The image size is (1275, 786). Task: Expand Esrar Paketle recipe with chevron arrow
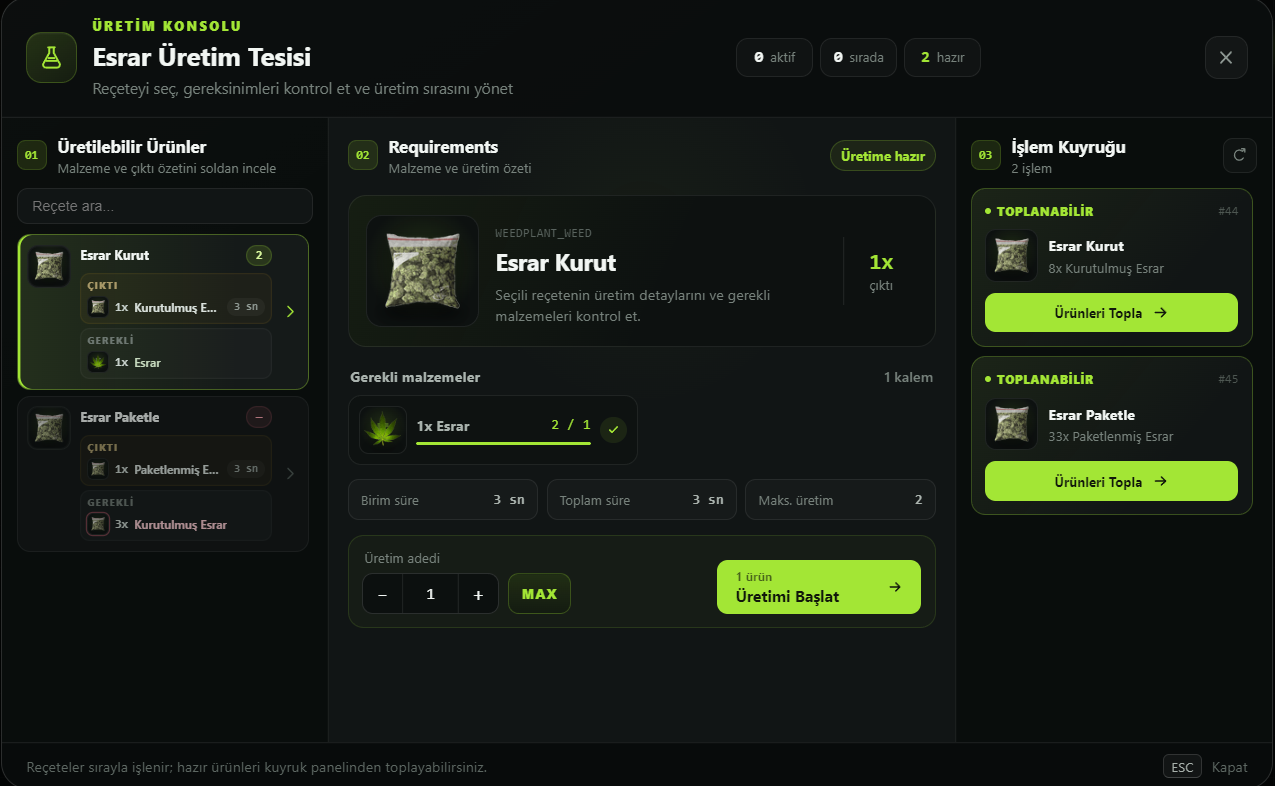click(290, 474)
